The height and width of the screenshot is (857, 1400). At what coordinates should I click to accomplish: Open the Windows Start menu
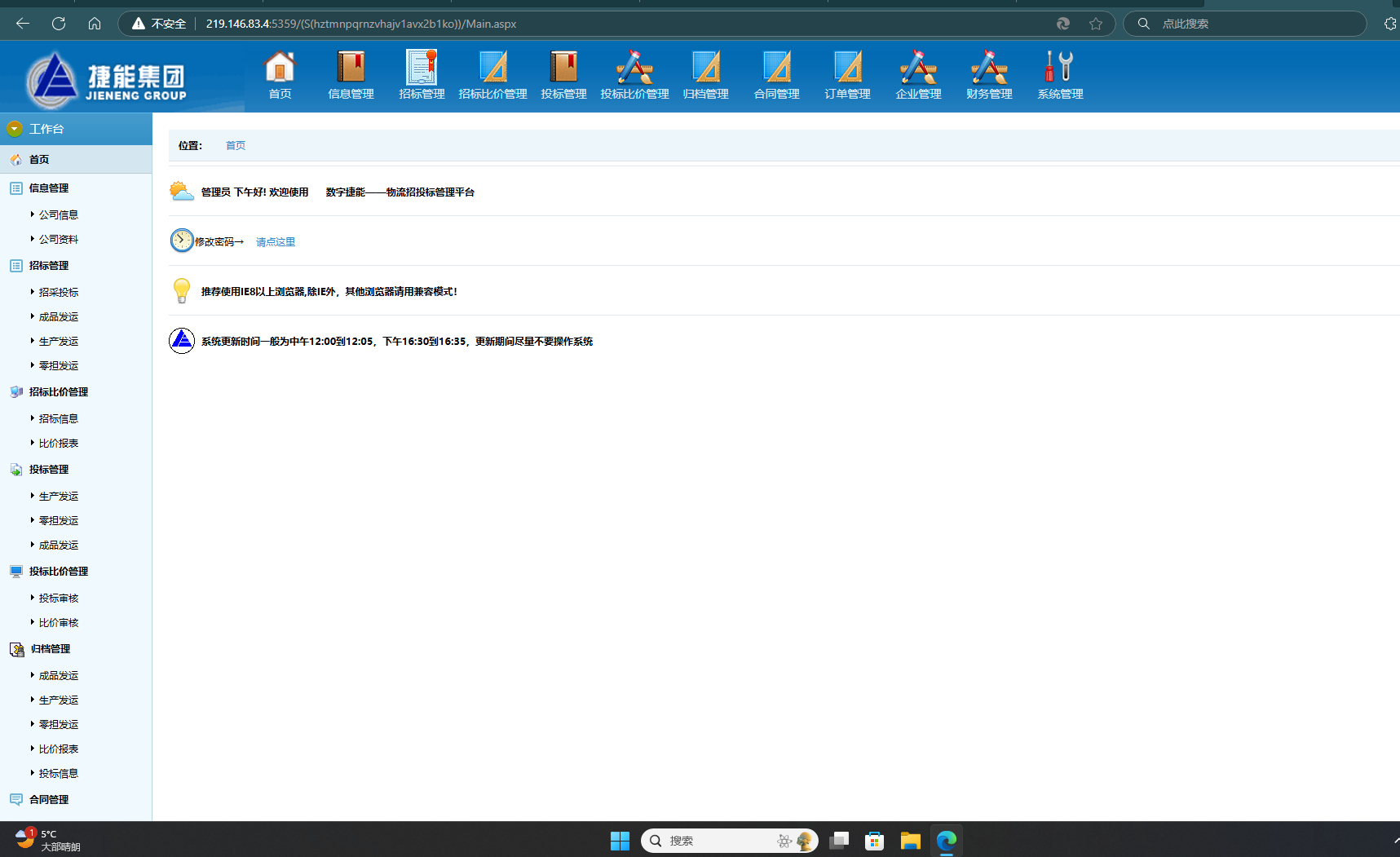click(620, 841)
